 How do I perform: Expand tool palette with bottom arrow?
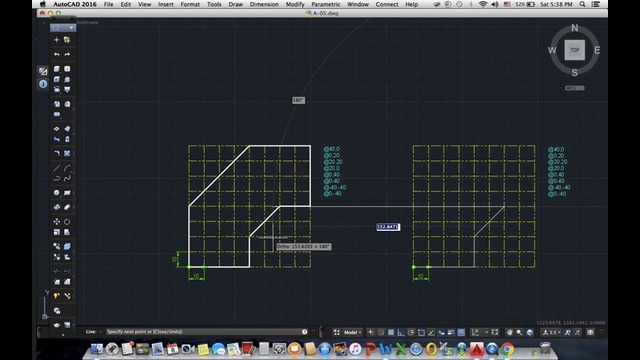pos(63,335)
